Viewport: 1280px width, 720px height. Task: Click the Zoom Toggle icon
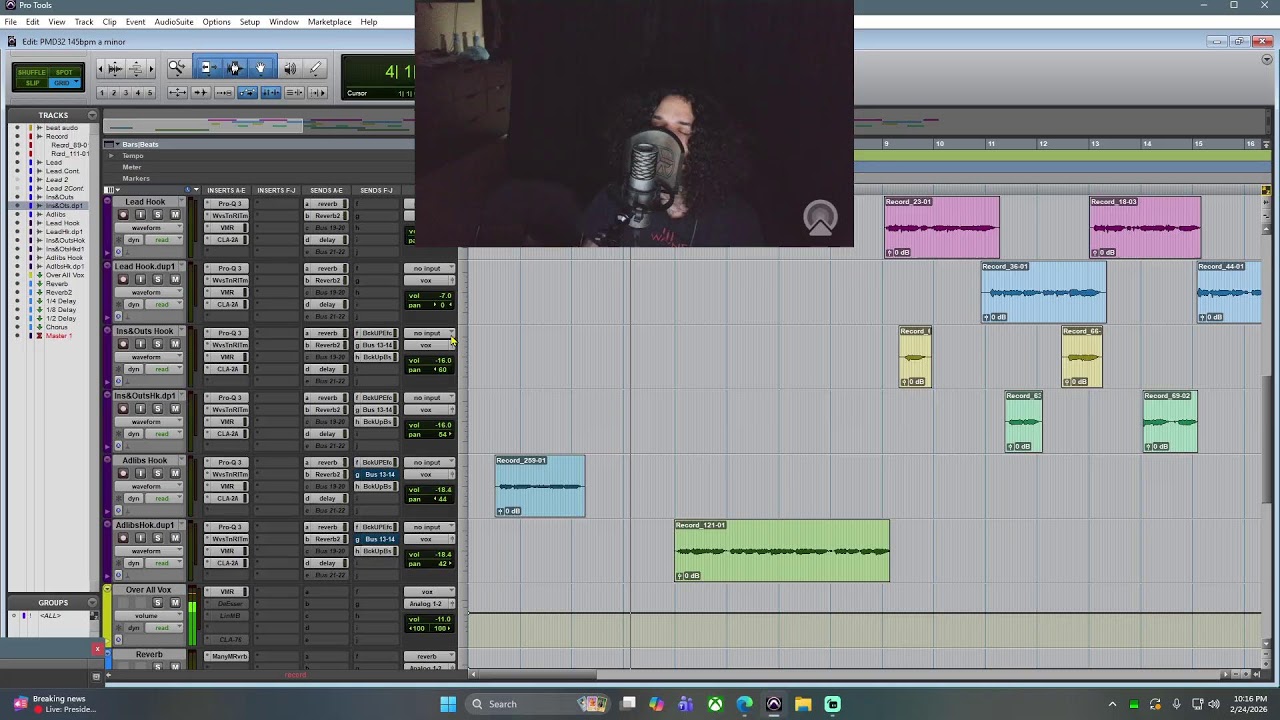(x=177, y=93)
